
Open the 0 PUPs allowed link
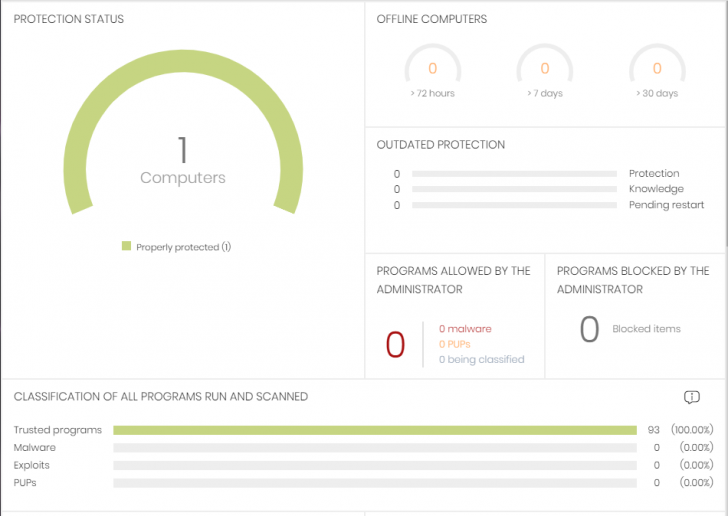tap(455, 344)
